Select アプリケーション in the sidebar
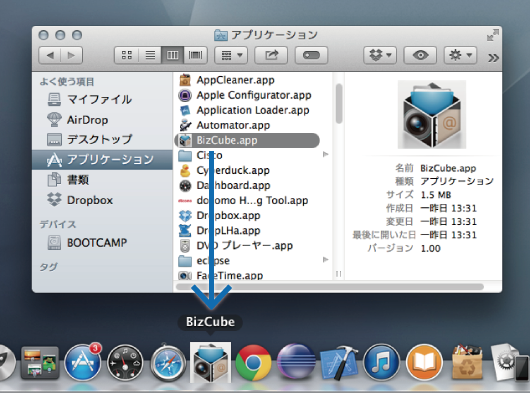 (x=102, y=159)
